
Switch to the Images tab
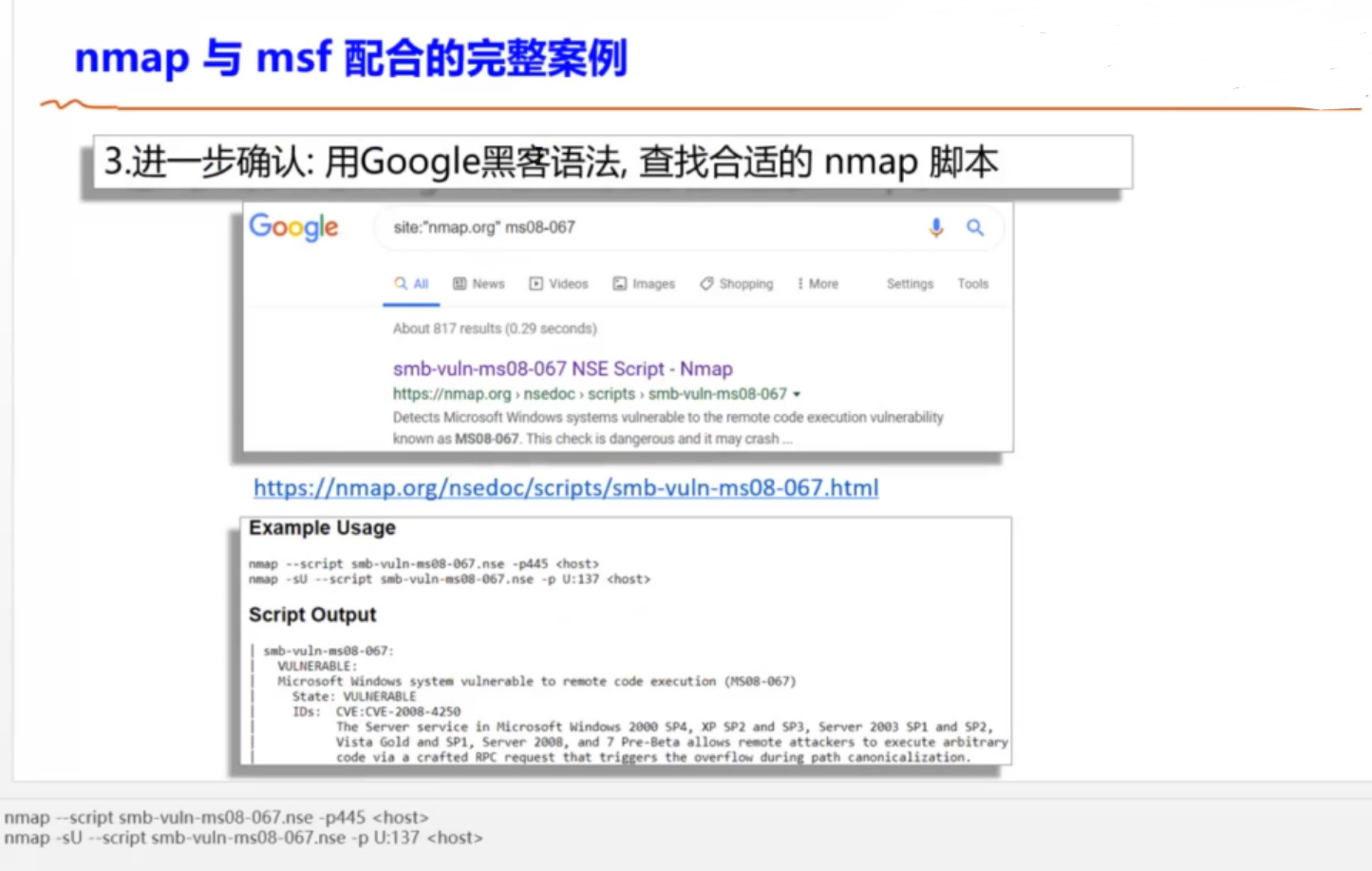tap(644, 284)
